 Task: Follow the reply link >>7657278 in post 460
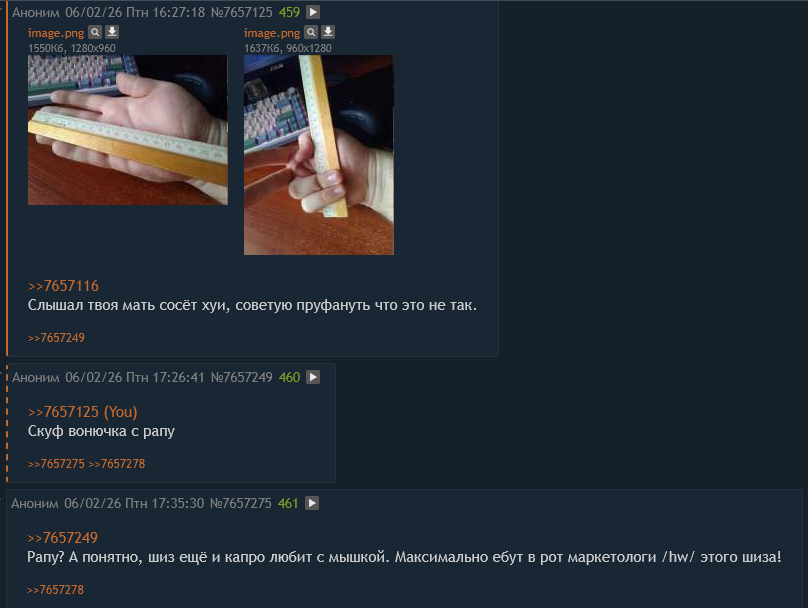click(117, 464)
